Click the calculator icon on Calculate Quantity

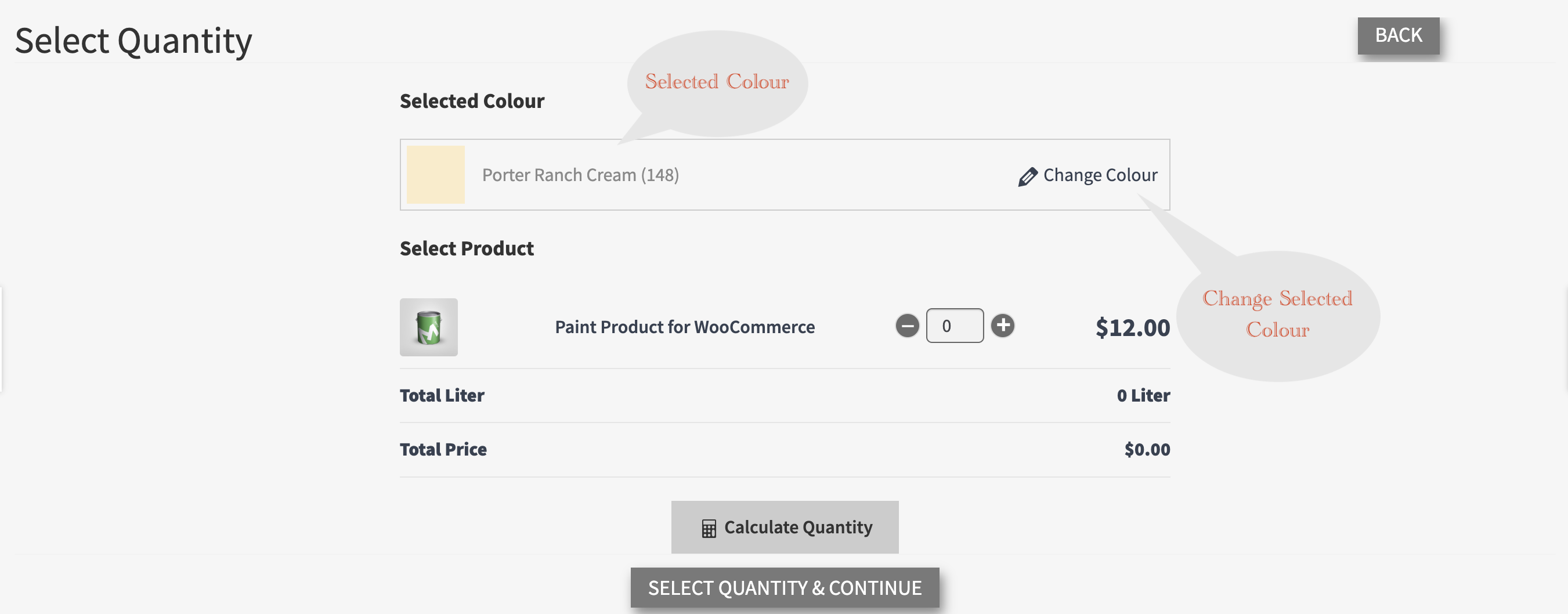pyautogui.click(x=709, y=528)
